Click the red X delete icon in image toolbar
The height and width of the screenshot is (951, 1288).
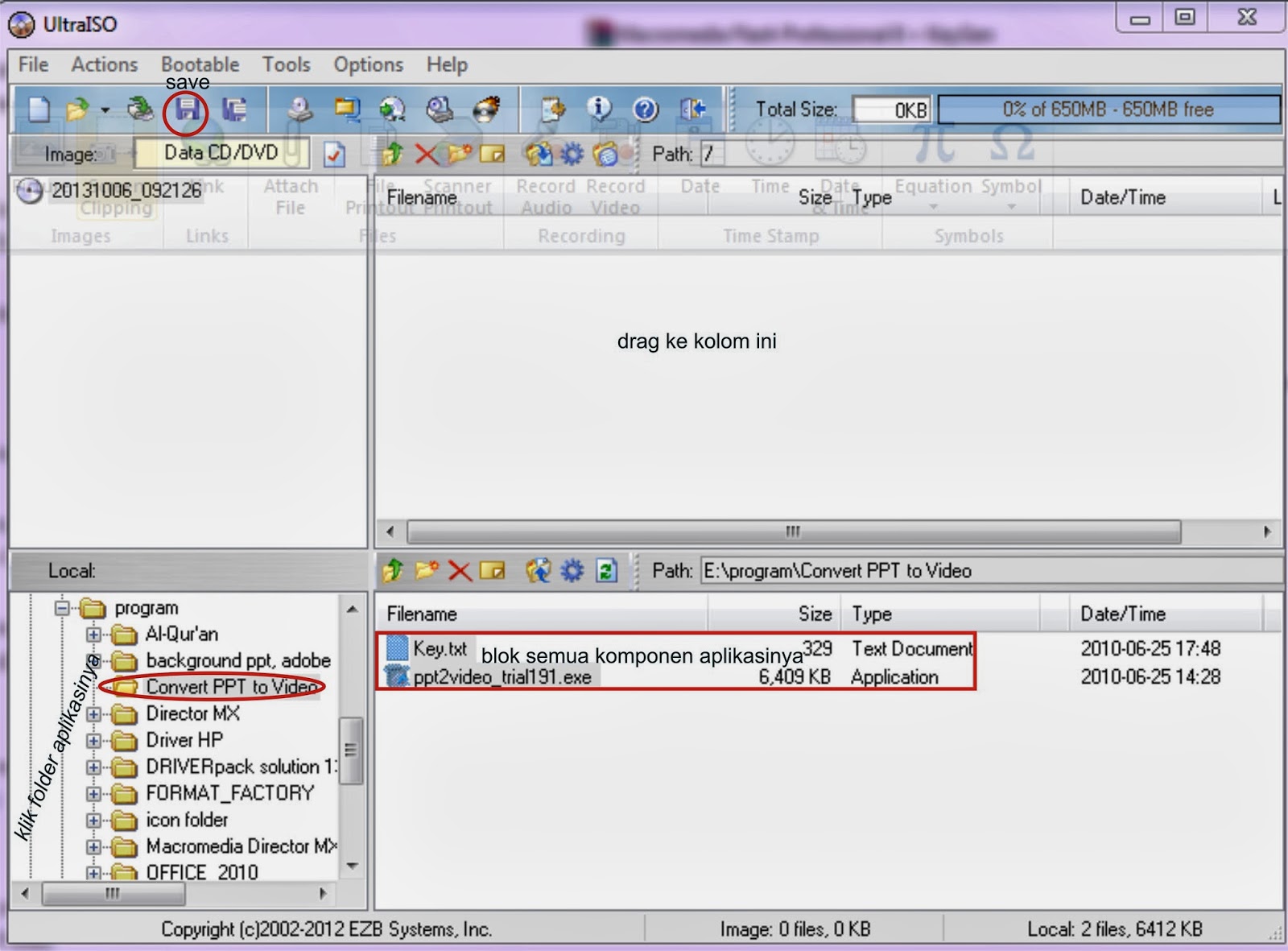426,153
